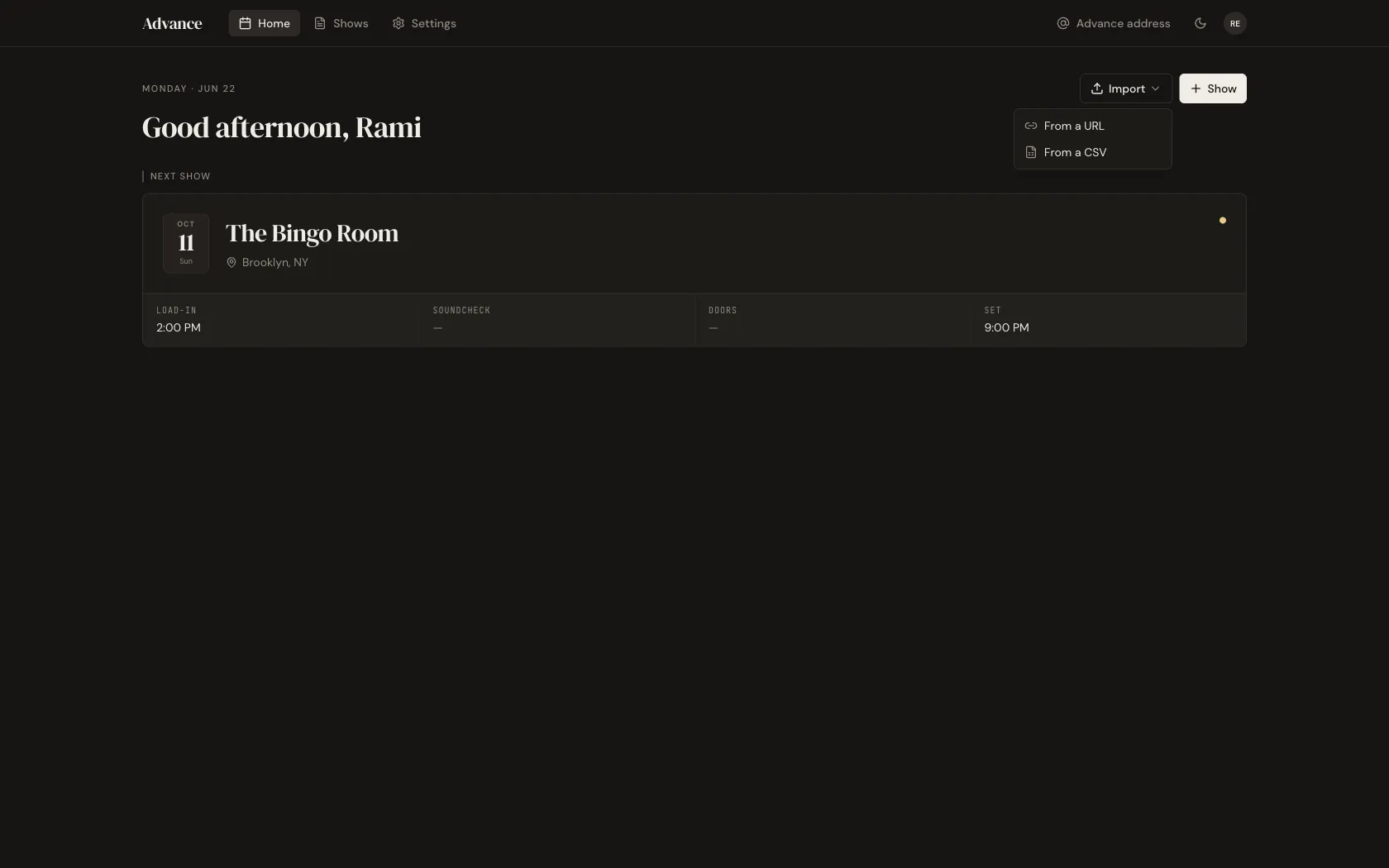This screenshot has height=868, width=1389.
Task: Choose From a URL import option
Action: tap(1093, 126)
